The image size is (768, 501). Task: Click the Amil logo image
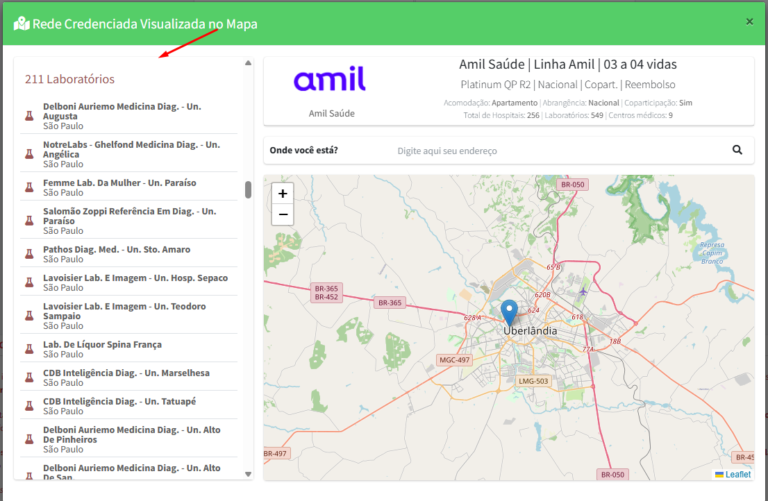(x=330, y=79)
